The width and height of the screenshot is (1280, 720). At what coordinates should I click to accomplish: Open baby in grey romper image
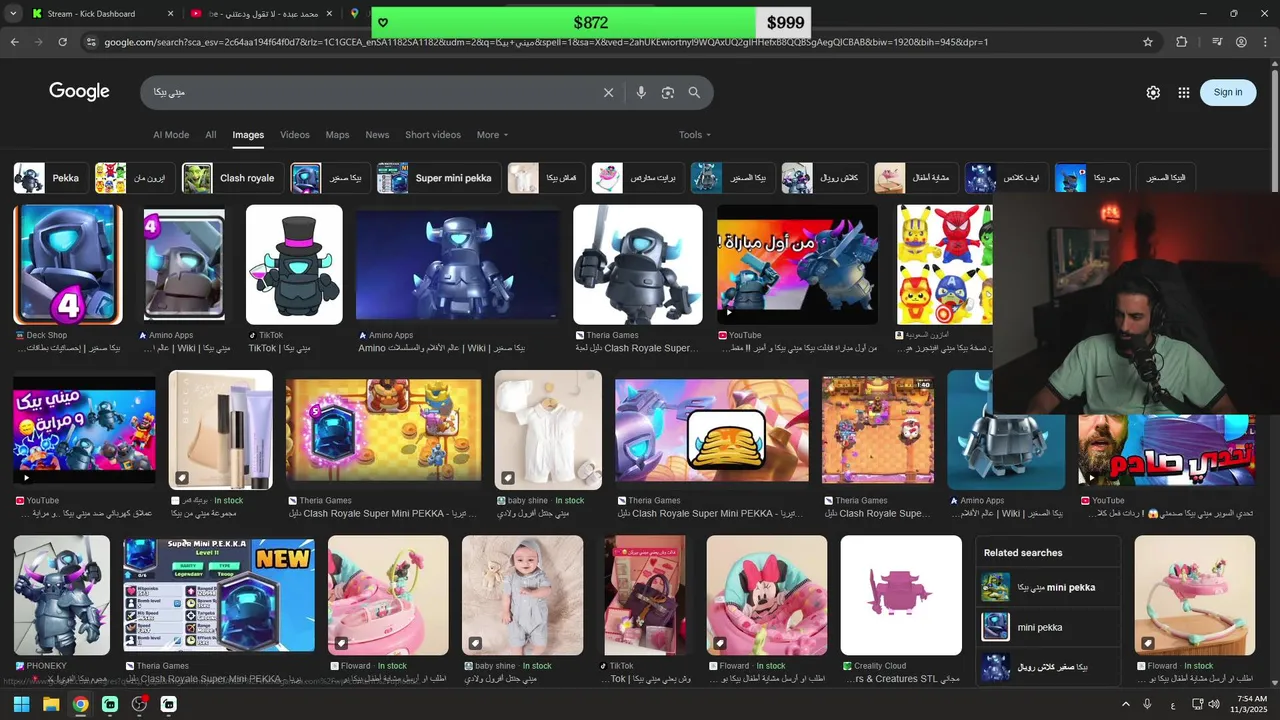coord(523,595)
